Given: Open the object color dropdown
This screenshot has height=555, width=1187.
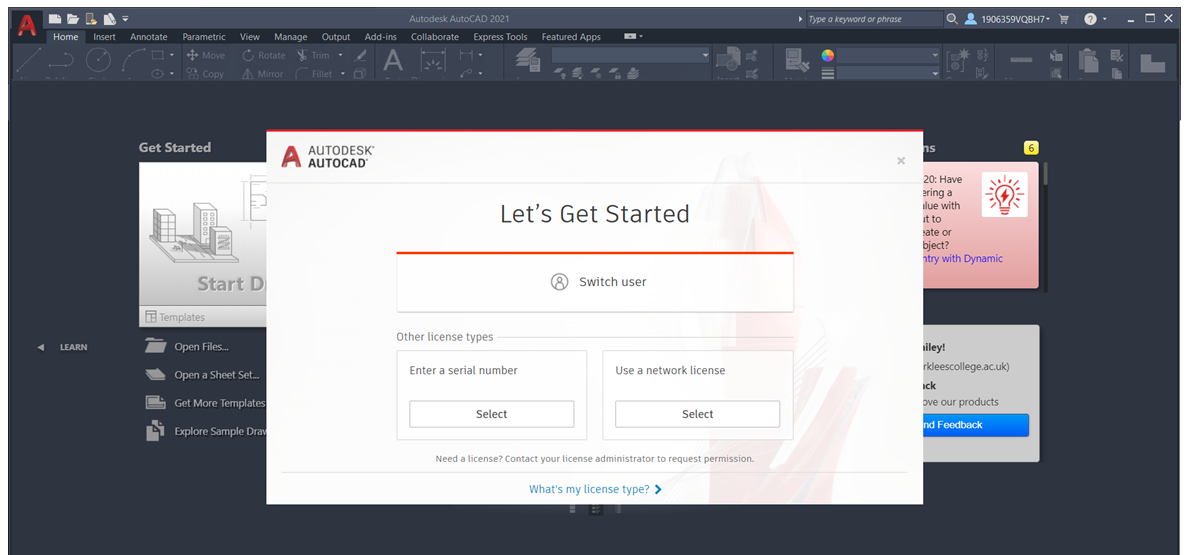Looking at the screenshot, I should [935, 55].
